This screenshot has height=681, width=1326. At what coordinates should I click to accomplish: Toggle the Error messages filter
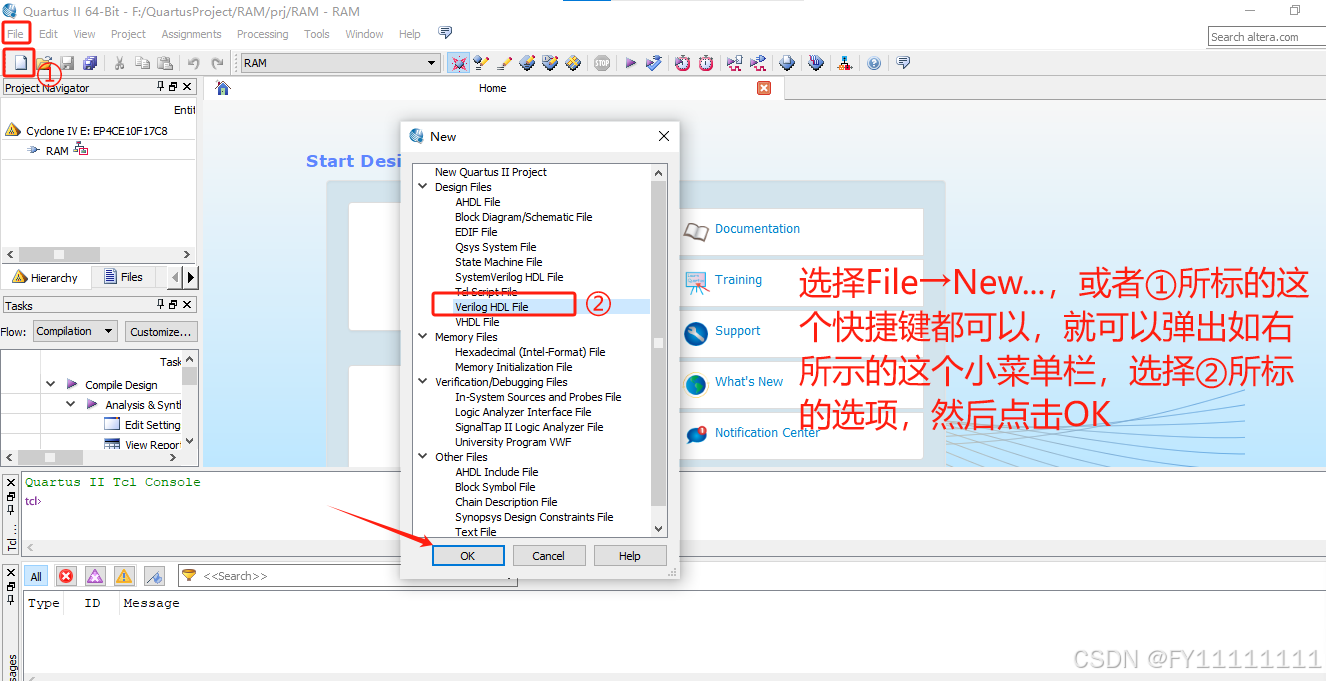pos(66,576)
